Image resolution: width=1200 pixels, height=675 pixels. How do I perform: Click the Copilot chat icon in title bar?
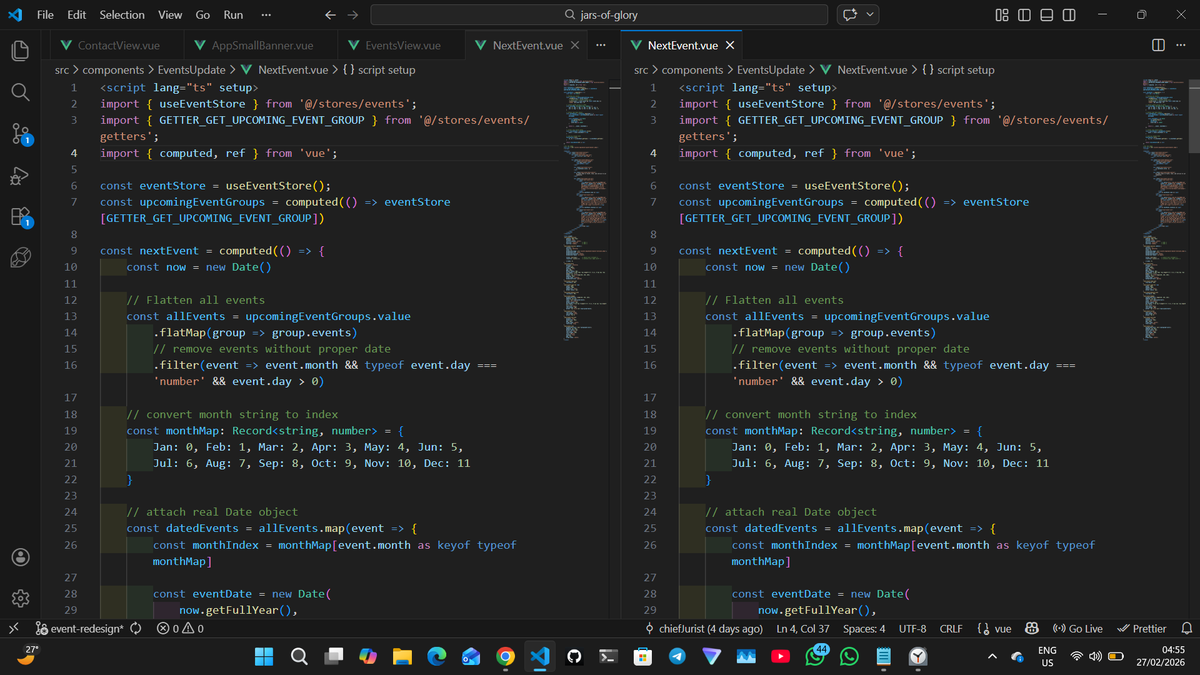point(850,15)
